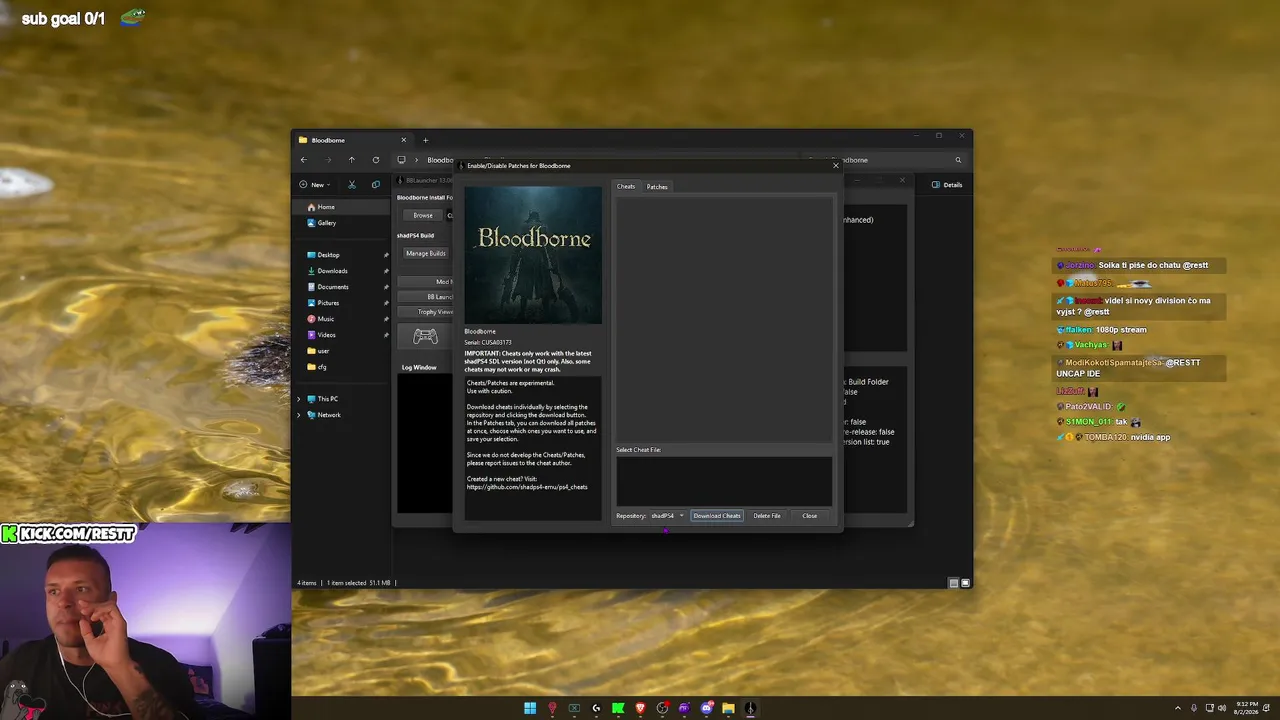Viewport: 1280px width, 720px height.
Task: Open Discord from taskbar
Action: point(706,709)
